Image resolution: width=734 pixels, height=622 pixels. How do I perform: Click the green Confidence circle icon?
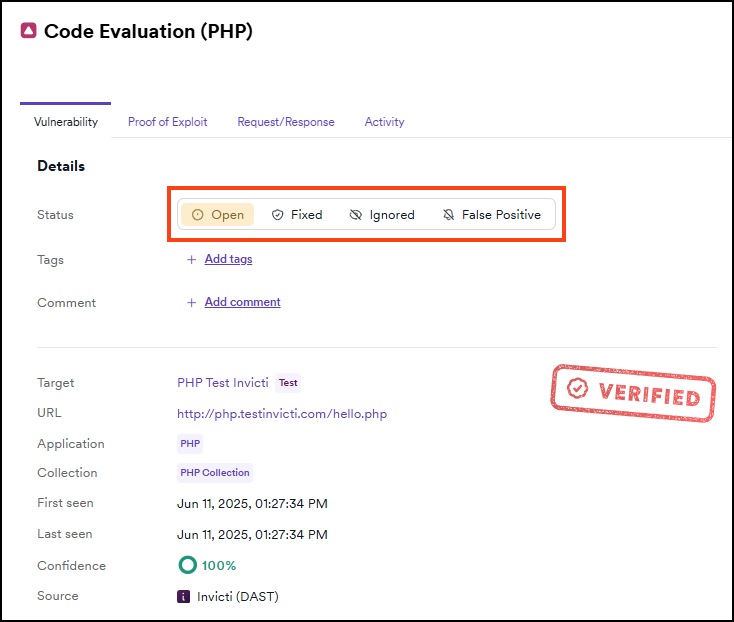(x=187, y=566)
